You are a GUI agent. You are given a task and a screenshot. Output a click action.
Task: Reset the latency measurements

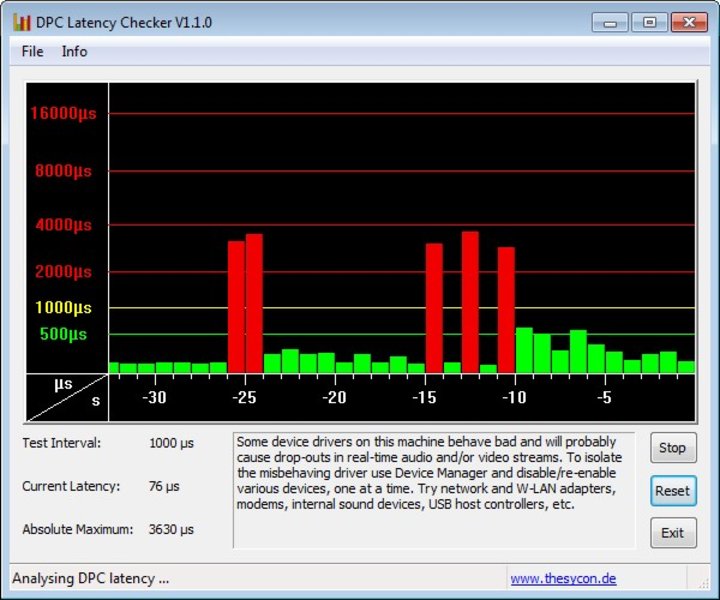tap(673, 491)
